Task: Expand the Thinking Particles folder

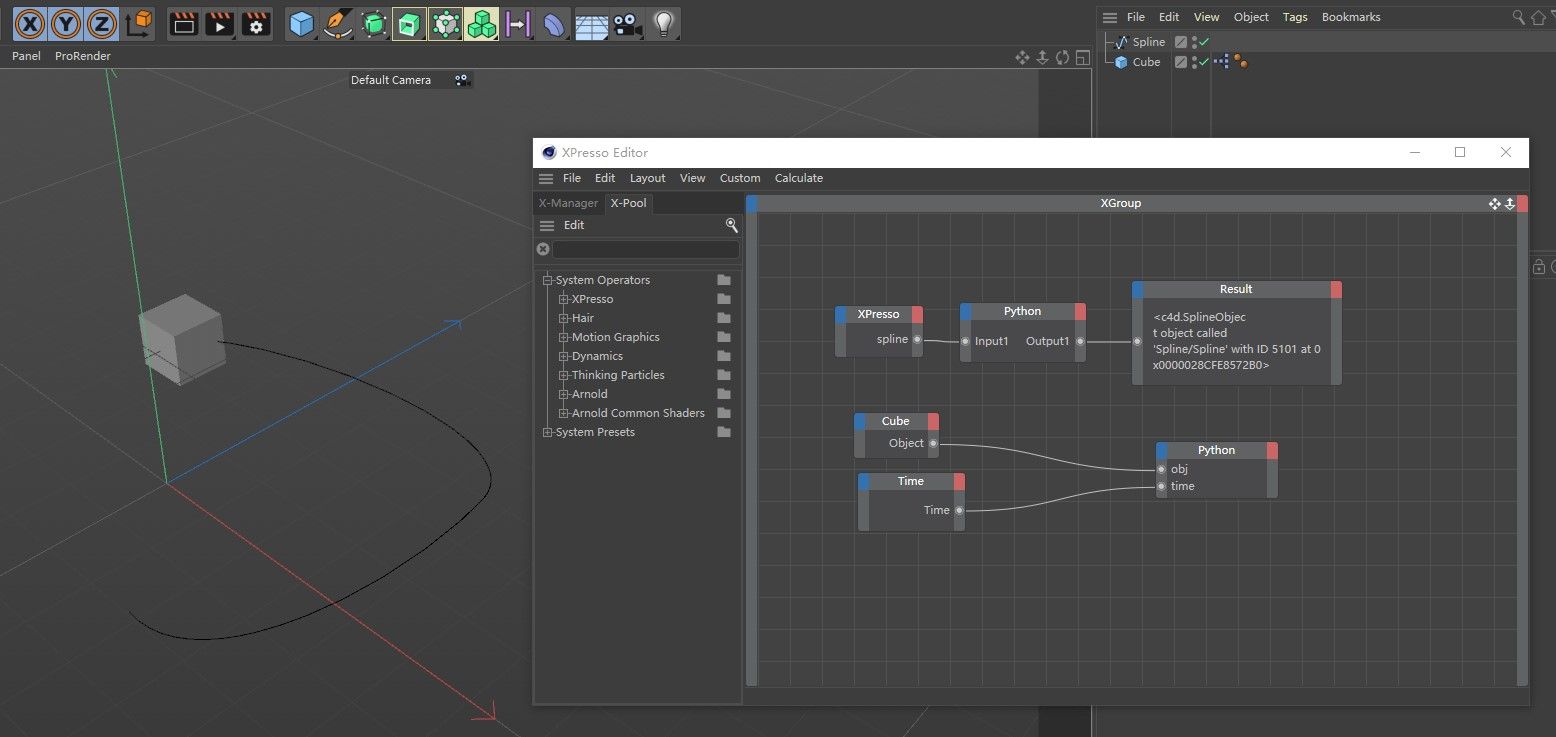Action: tap(564, 375)
